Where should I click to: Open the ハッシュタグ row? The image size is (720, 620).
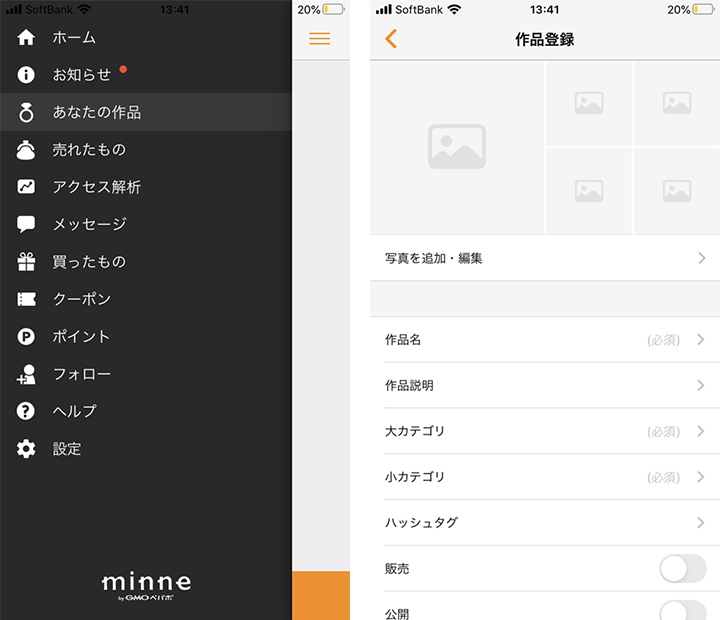[x=545, y=523]
